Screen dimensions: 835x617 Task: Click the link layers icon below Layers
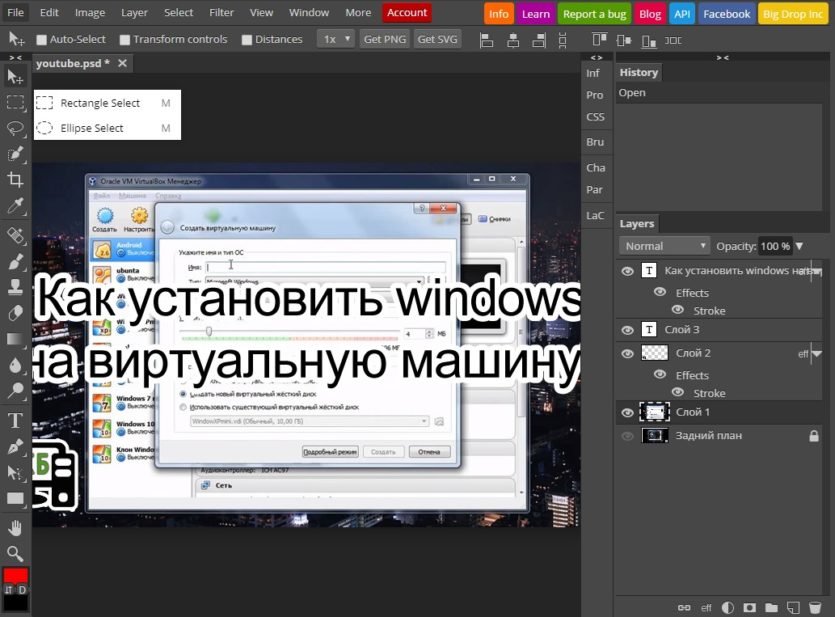[x=684, y=607]
